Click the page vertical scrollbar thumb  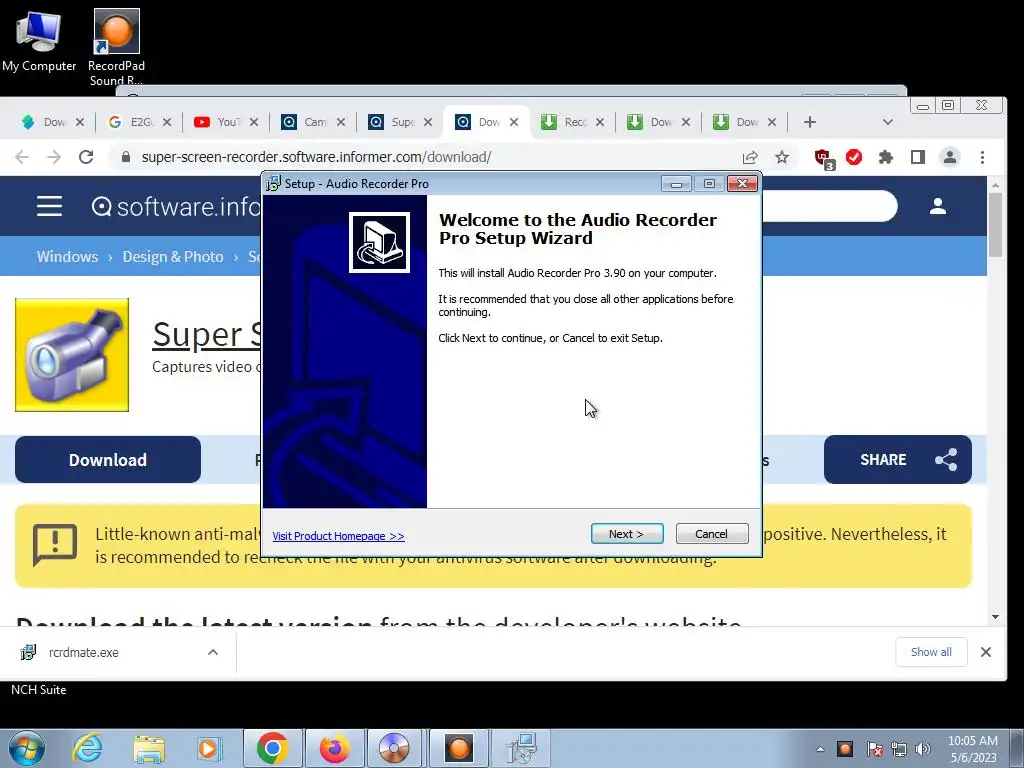point(995,225)
